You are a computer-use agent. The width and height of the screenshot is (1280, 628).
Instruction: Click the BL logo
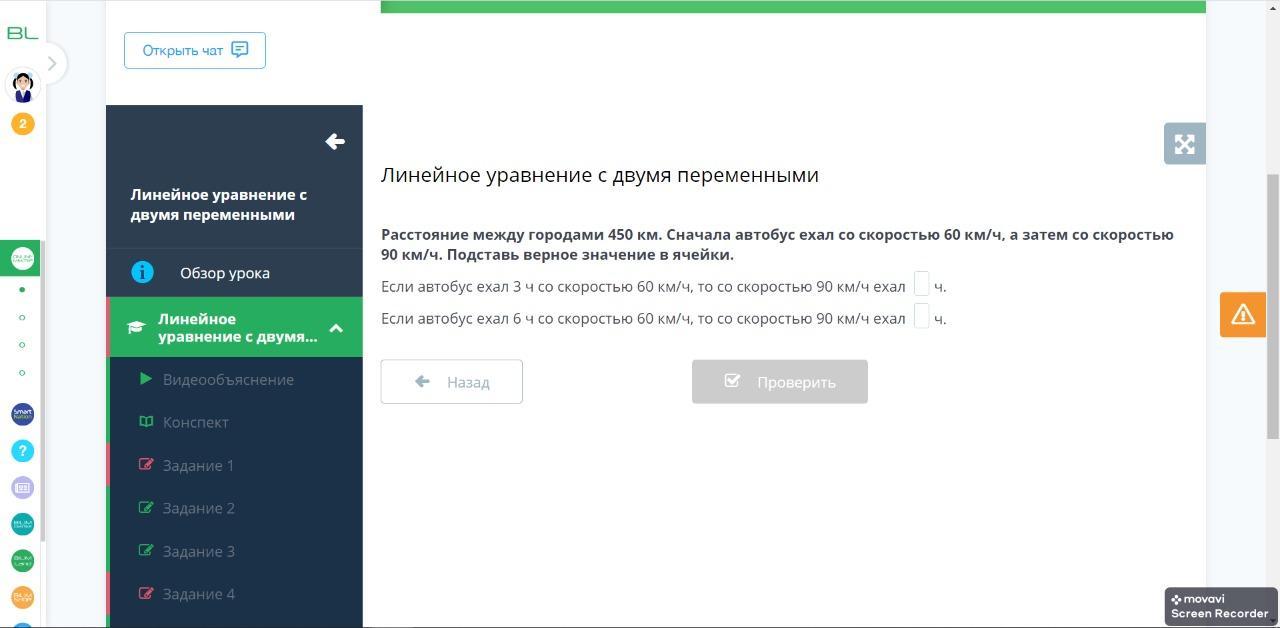tap(22, 33)
